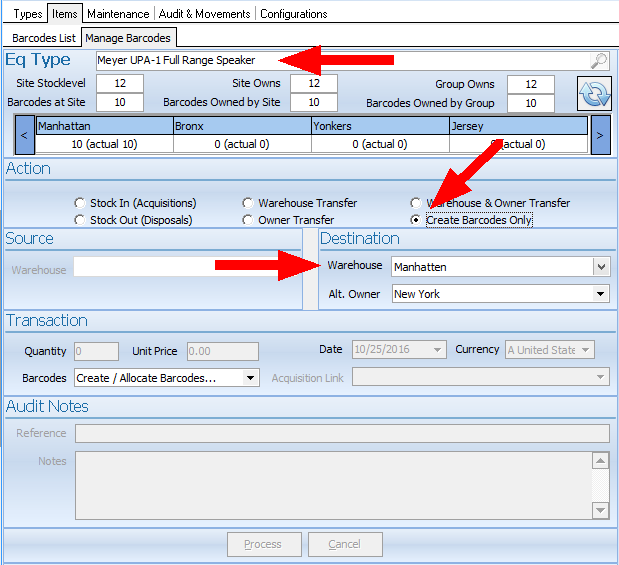619x565 pixels.
Task: Select the Stock Out (Disposals) radio button
Action: click(81, 220)
